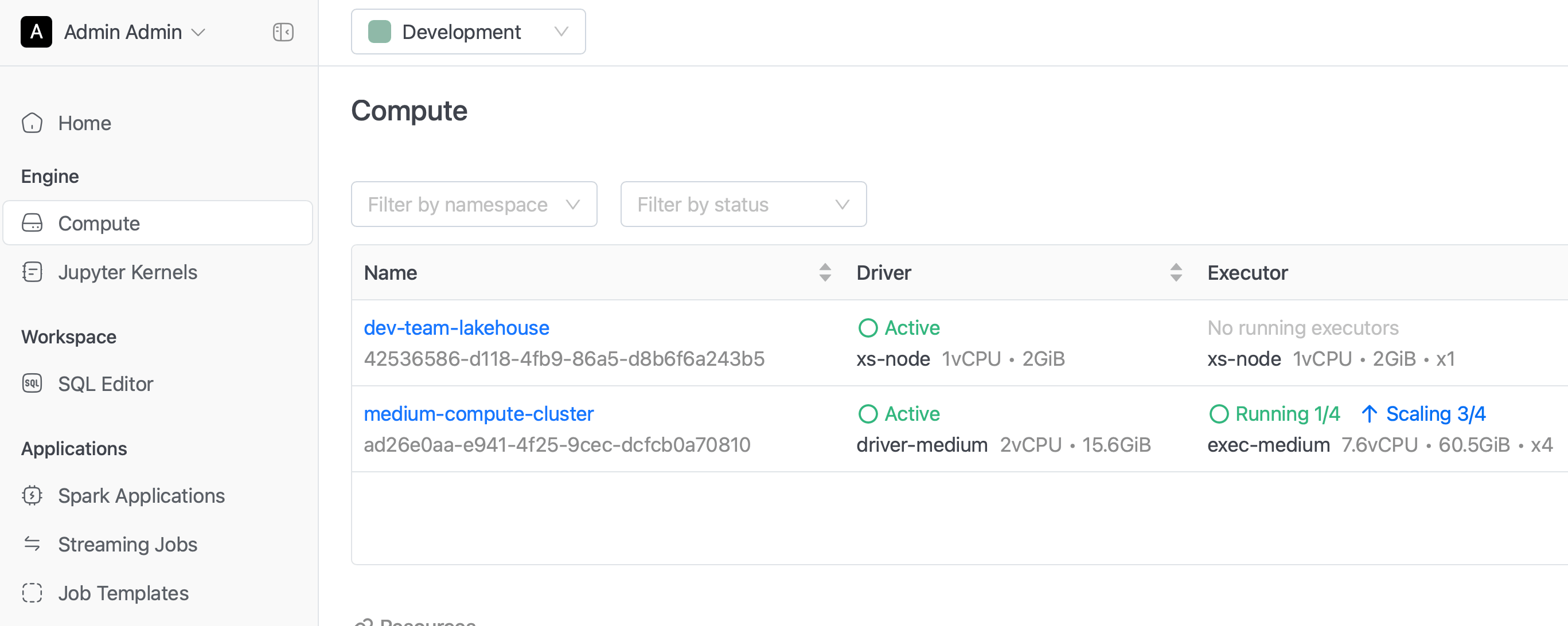The height and width of the screenshot is (626, 1568).
Task: Go to Streaming Jobs page
Action: click(x=128, y=544)
